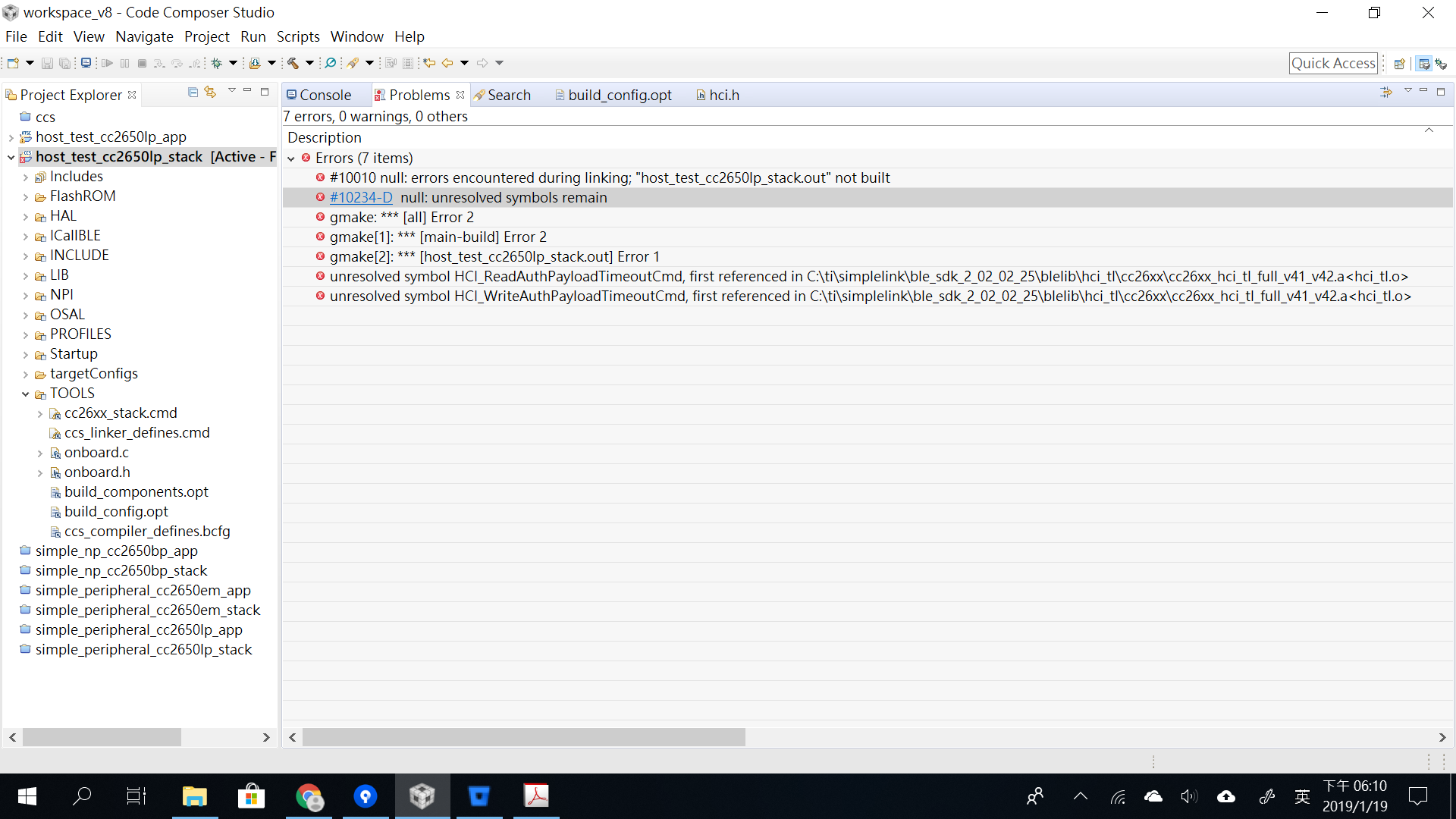
Task: Switch to CCS Edit perspective icon
Action: [1424, 64]
